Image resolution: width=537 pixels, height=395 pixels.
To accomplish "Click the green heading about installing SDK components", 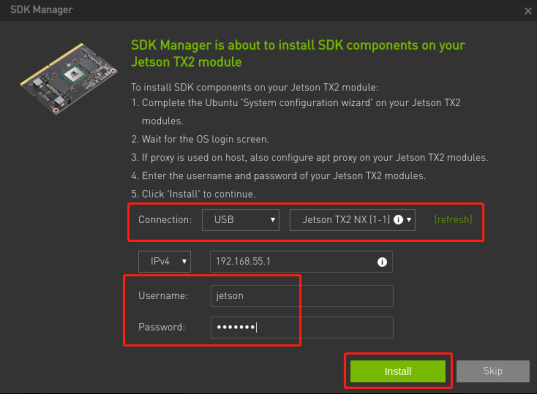I will [298, 53].
